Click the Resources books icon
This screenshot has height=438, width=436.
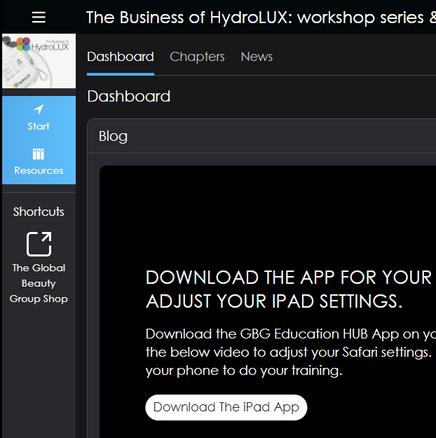coord(38,154)
